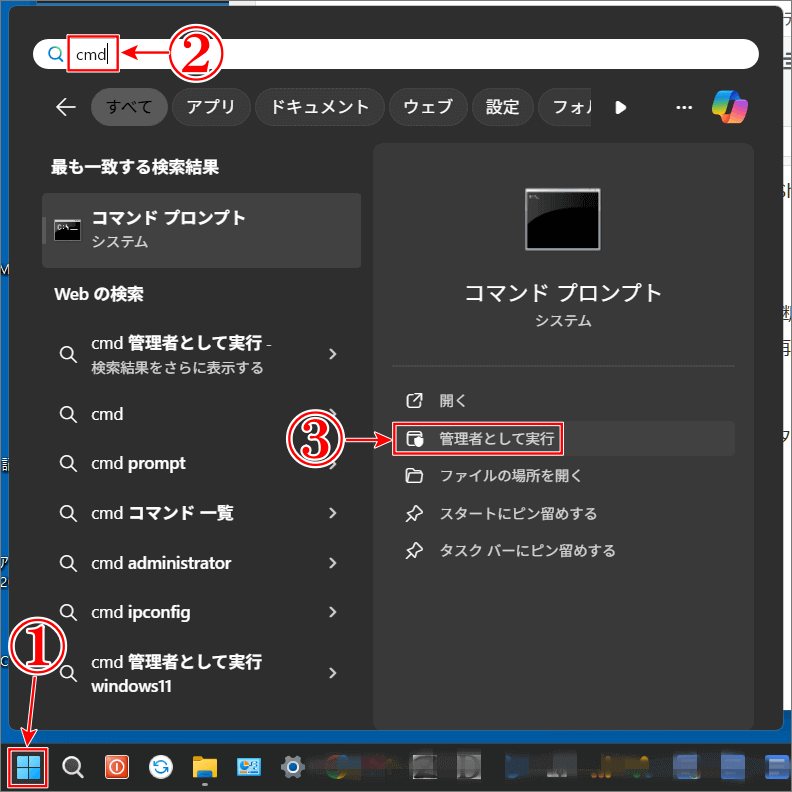This screenshot has height=792, width=792.
Task: Expand chevron for 'cmd administrator' suggestion
Action: click(x=332, y=563)
